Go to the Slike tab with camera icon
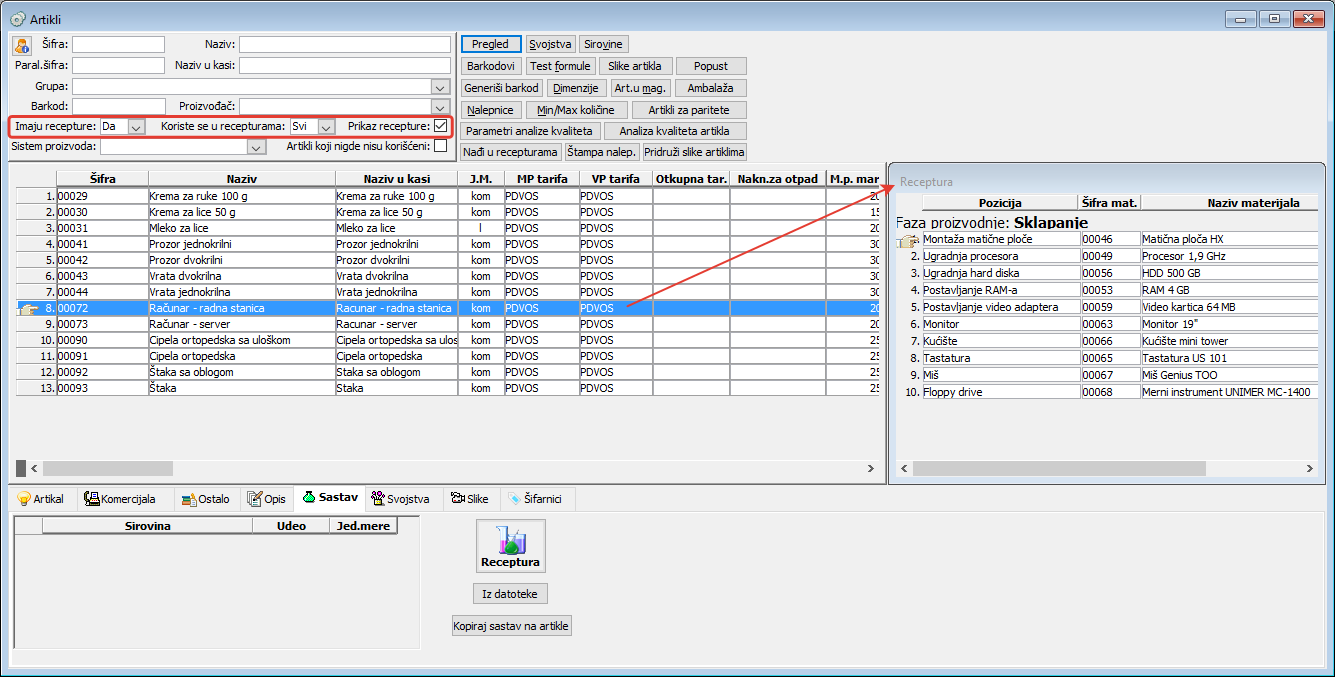1335x677 pixels. (x=470, y=499)
